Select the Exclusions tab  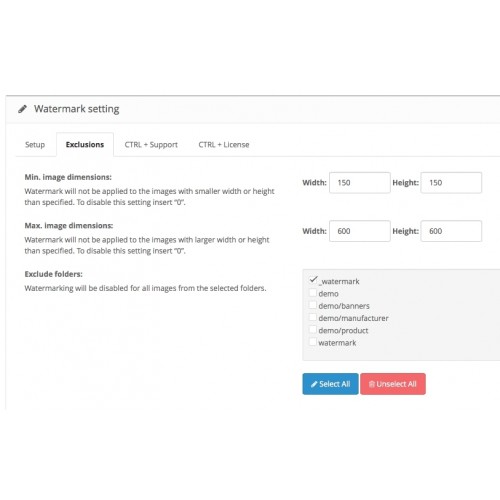coord(85,145)
